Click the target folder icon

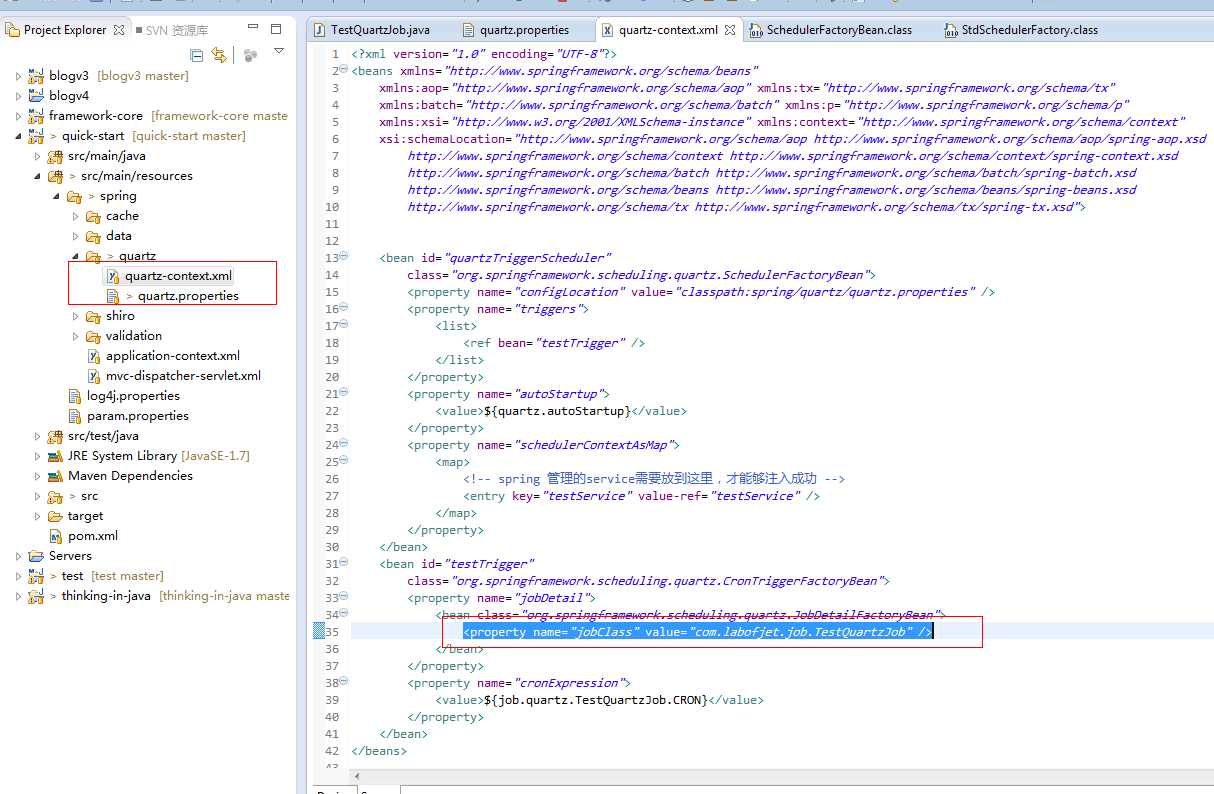click(55, 516)
